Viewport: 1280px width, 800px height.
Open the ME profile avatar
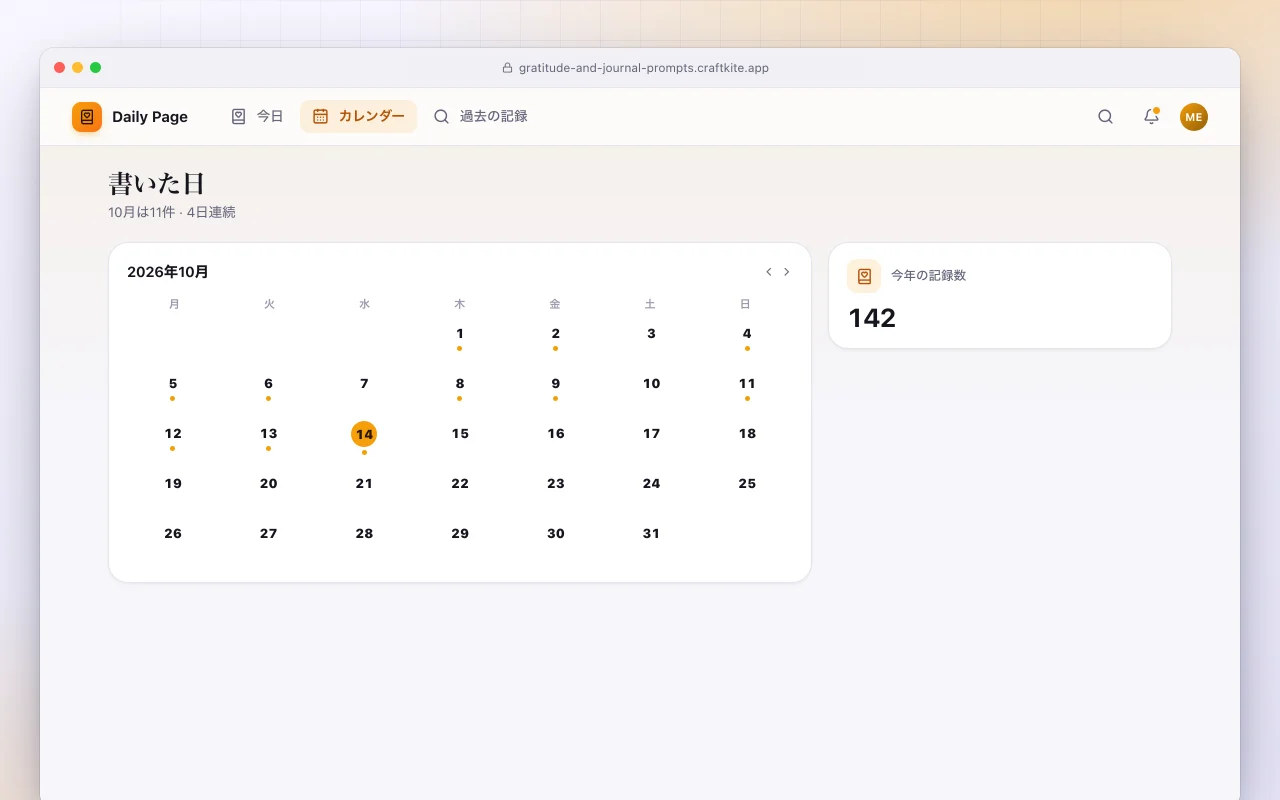1194,117
